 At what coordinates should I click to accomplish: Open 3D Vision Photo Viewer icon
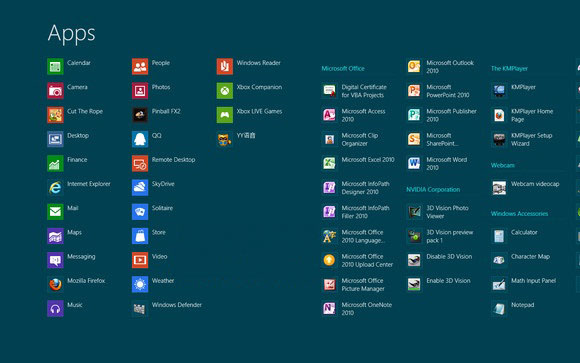click(414, 212)
